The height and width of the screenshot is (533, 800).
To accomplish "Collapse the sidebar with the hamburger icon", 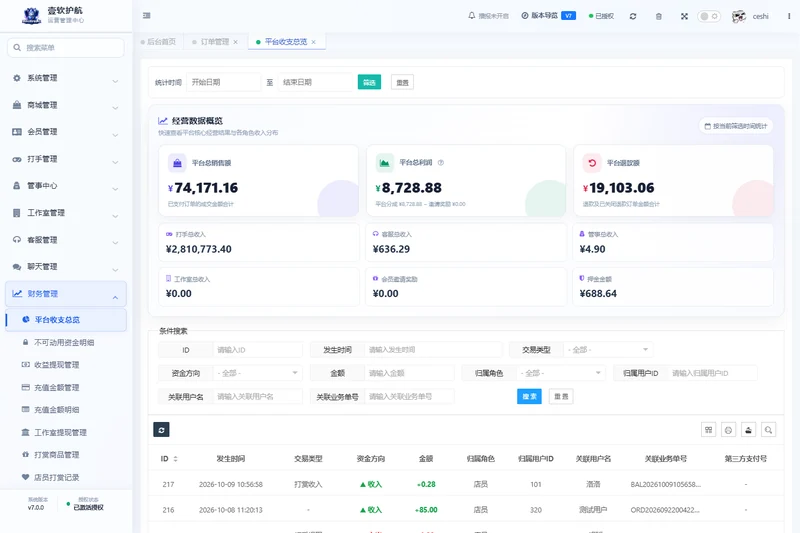I will pyautogui.click(x=146, y=16).
